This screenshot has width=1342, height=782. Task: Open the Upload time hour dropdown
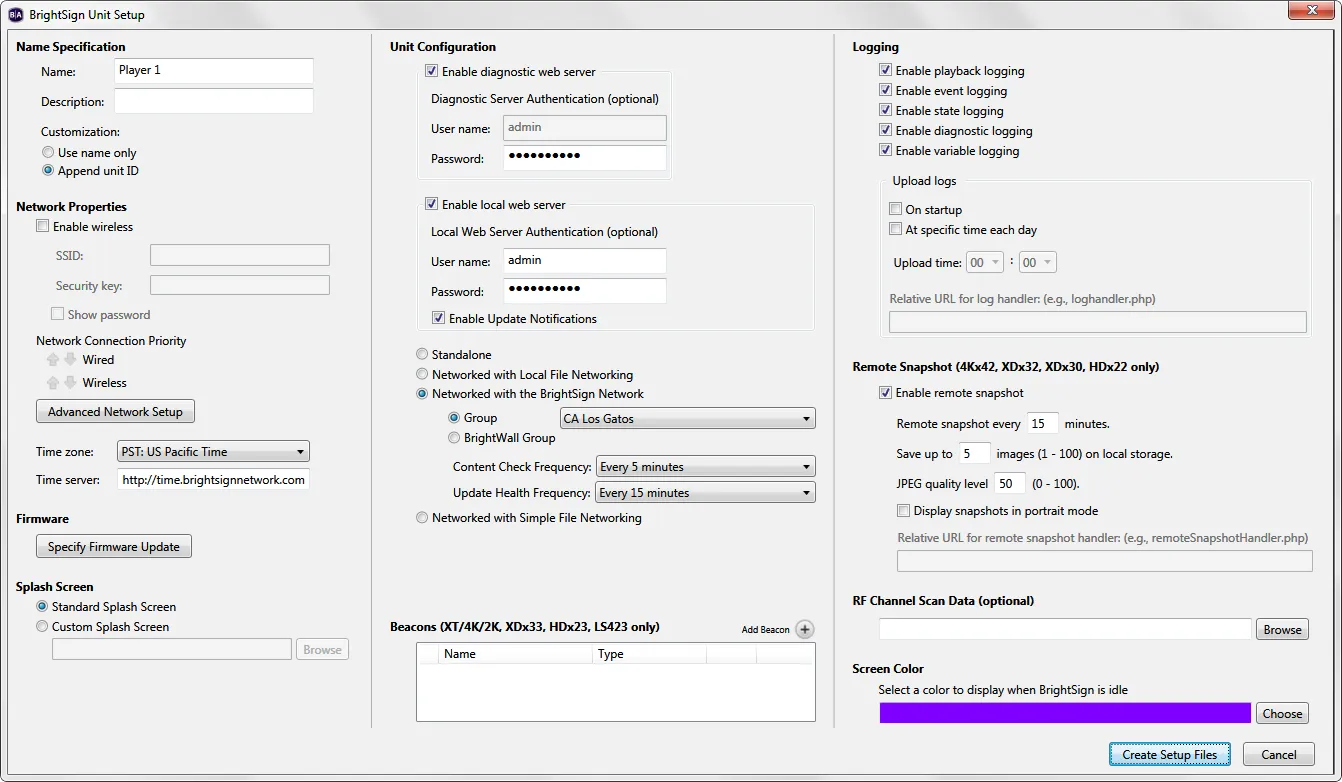[985, 263]
